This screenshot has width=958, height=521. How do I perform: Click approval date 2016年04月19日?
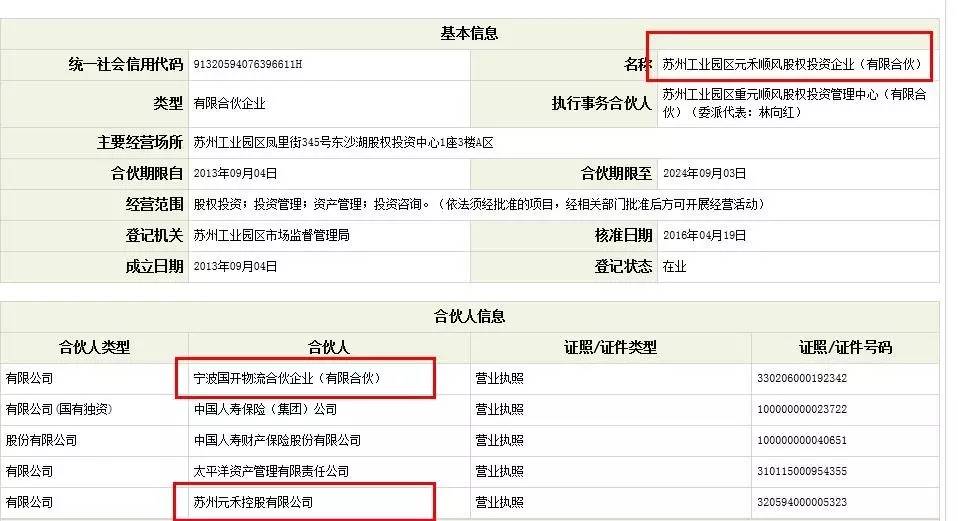(704, 235)
